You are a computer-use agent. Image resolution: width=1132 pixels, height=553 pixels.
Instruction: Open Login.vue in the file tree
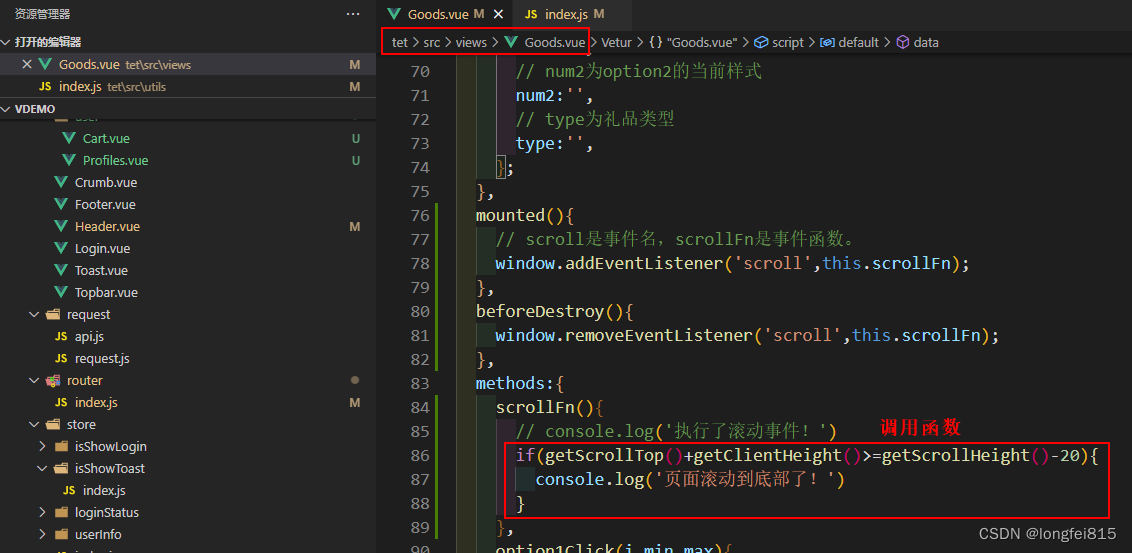[102, 248]
